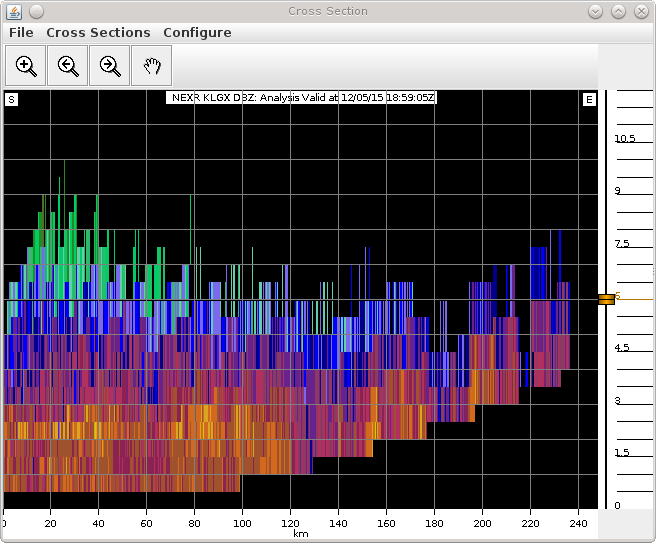Image resolution: width=656 pixels, height=543 pixels.
Task: Click the orange altitude slider handle
Action: [x=607, y=298]
